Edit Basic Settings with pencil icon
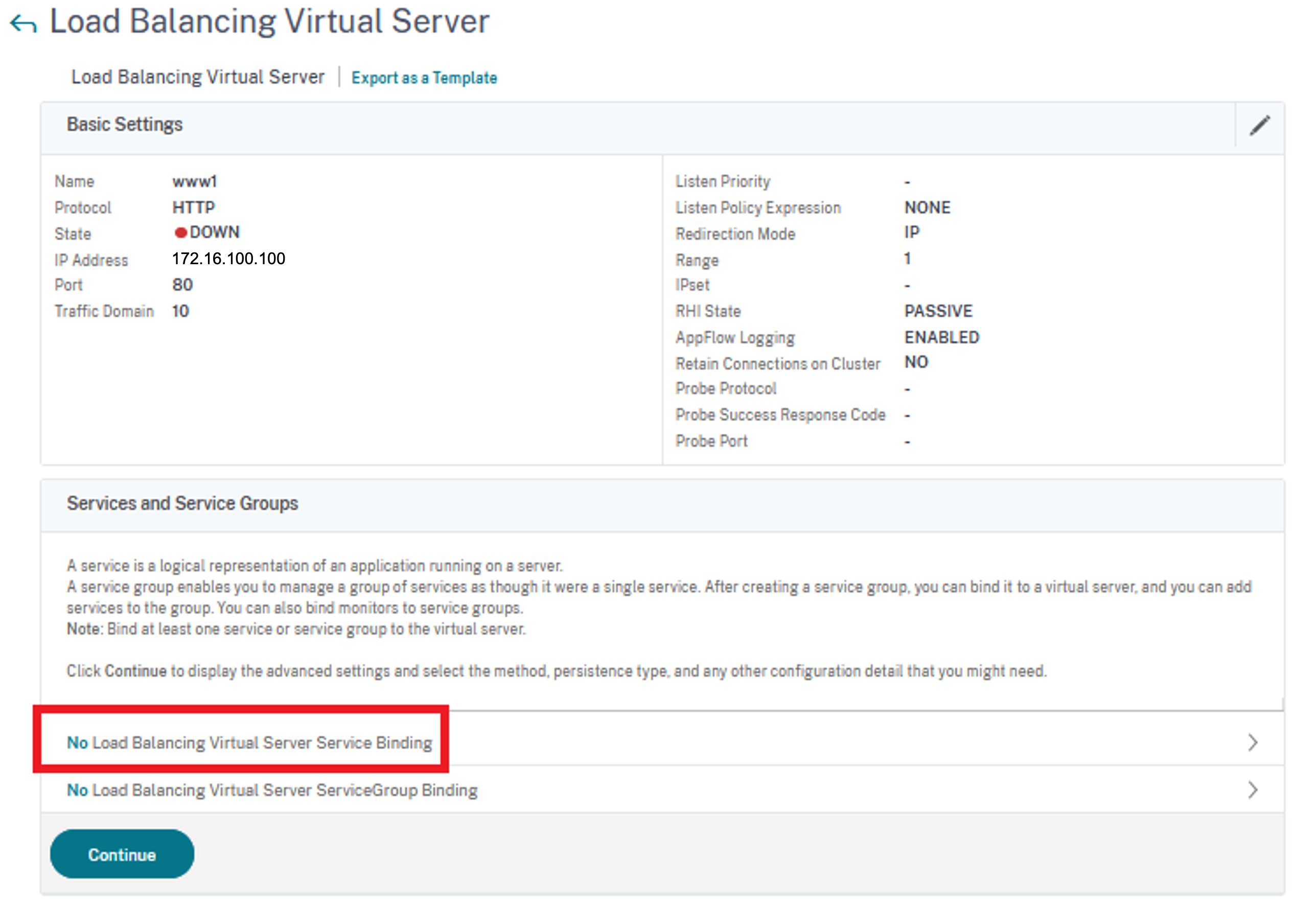The image size is (1316, 904). (1259, 125)
